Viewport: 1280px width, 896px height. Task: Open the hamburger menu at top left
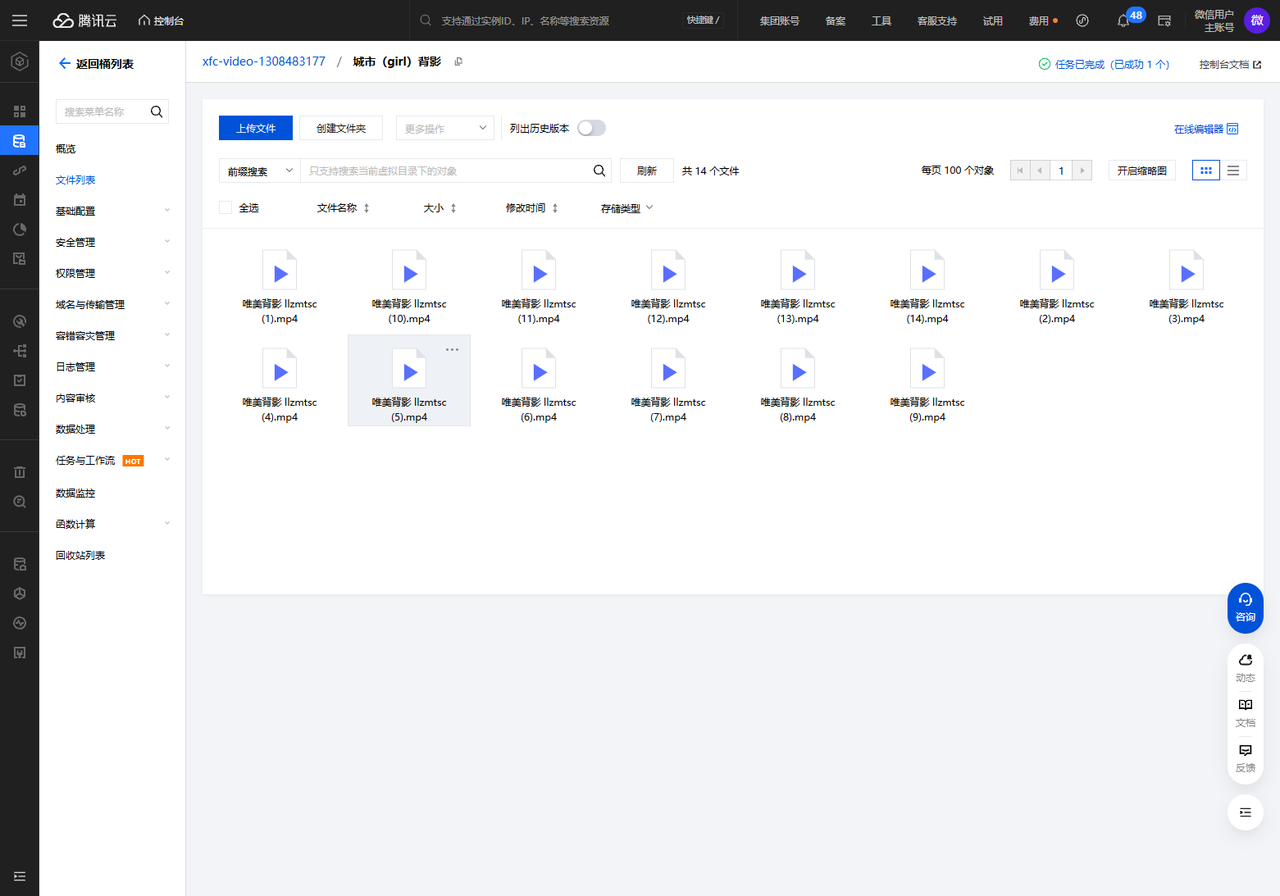pyautogui.click(x=19, y=20)
